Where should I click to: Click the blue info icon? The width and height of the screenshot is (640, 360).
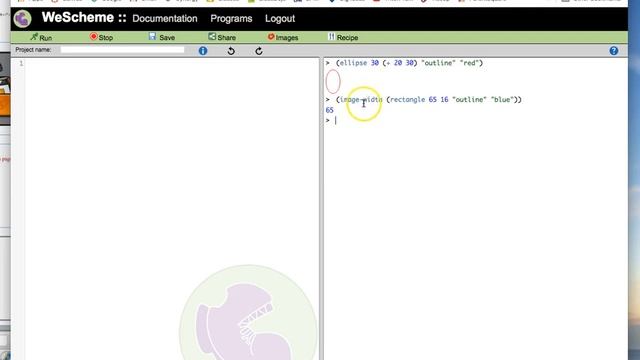click(x=203, y=51)
